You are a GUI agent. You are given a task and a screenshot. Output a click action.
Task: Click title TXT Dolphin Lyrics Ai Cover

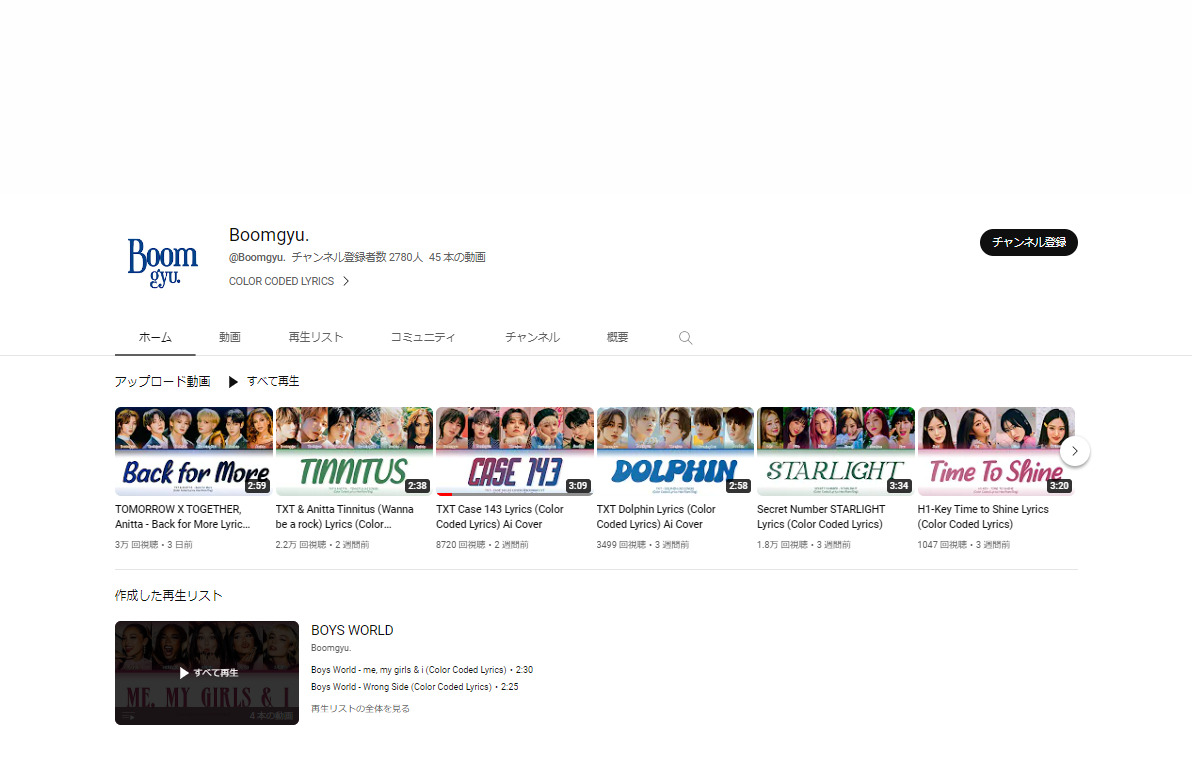click(656, 516)
